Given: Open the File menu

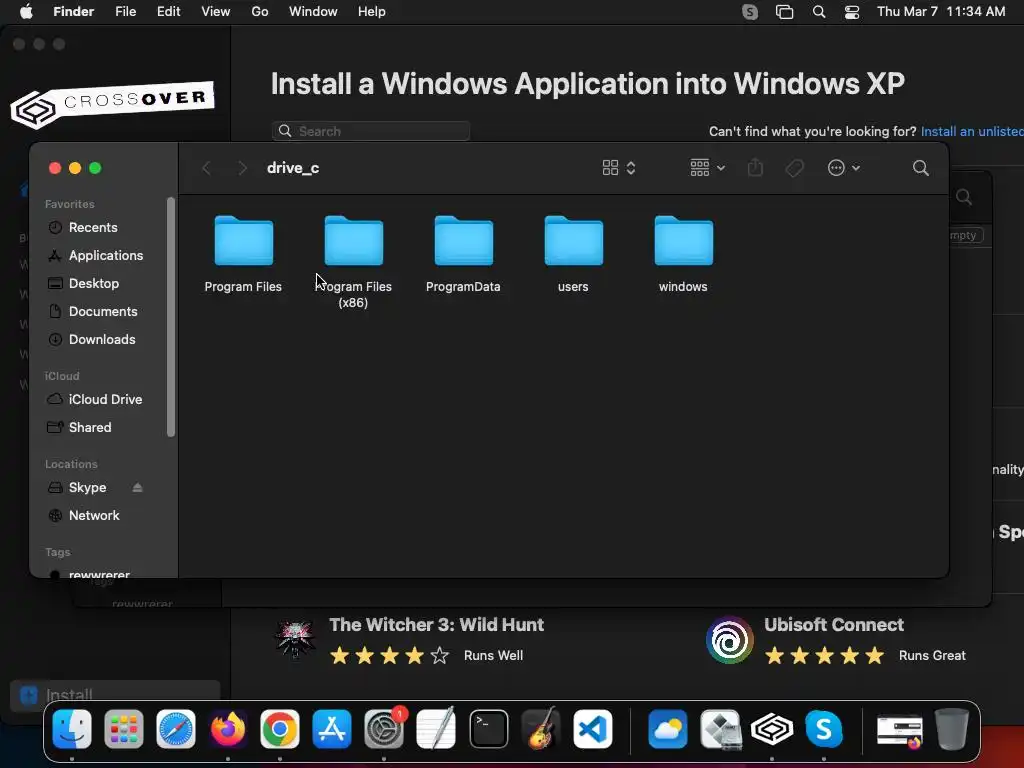Looking at the screenshot, I should (125, 12).
